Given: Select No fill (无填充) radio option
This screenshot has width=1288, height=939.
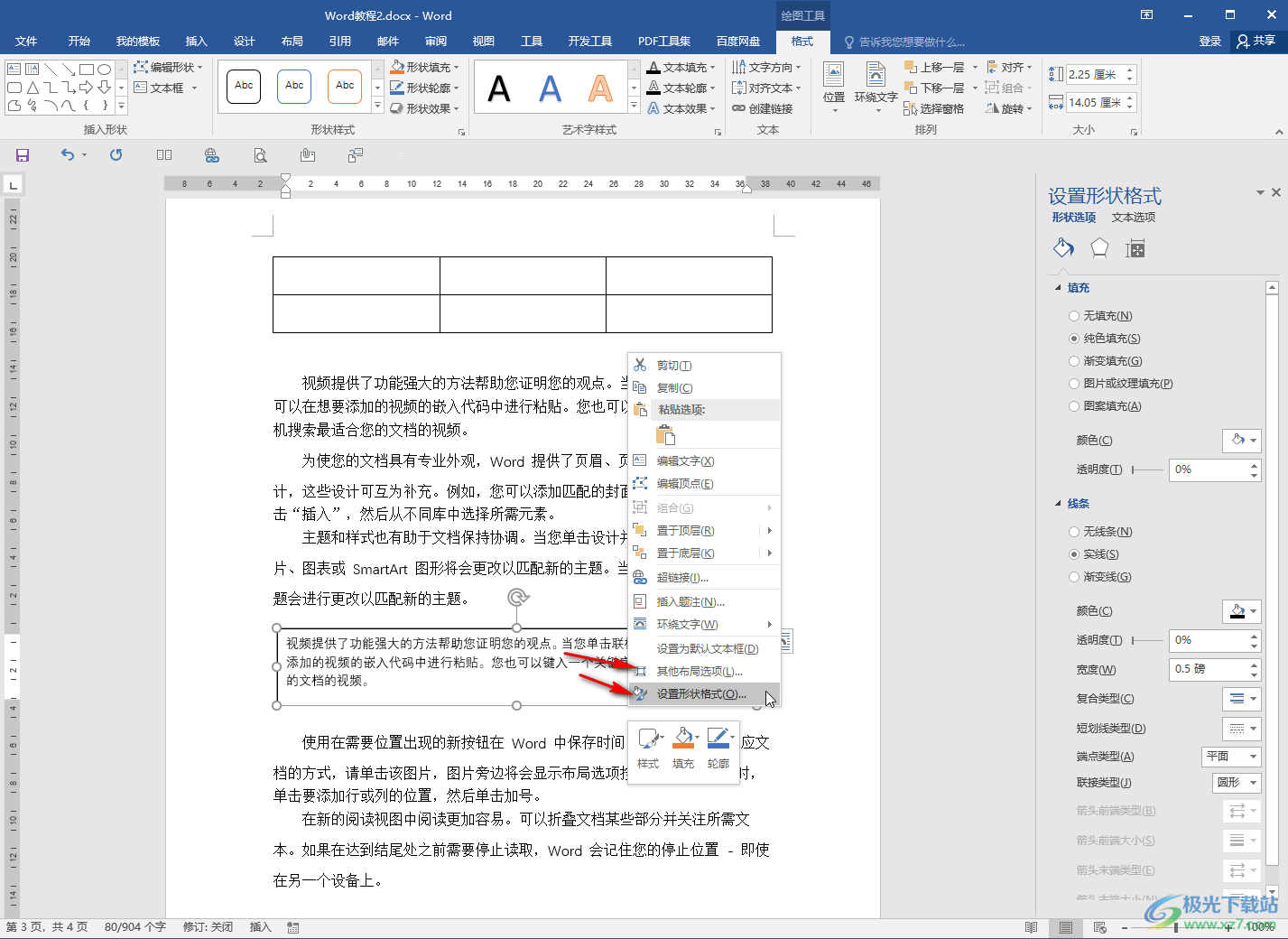Looking at the screenshot, I should click(1100, 316).
